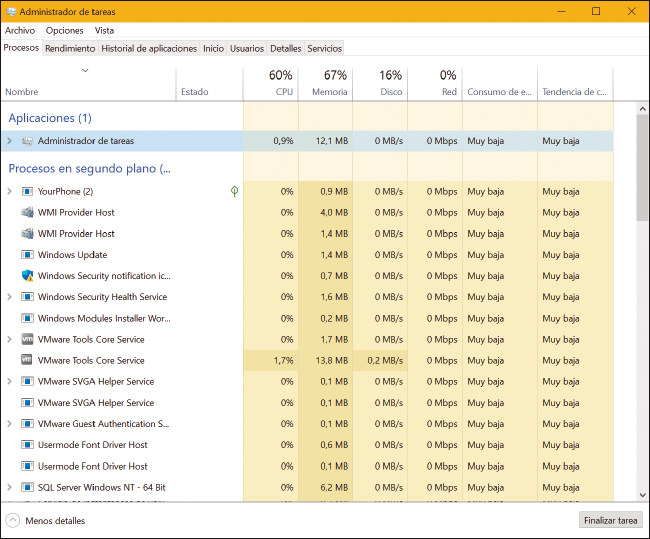
Task: Sort by the CPU column header
Action: (x=271, y=84)
